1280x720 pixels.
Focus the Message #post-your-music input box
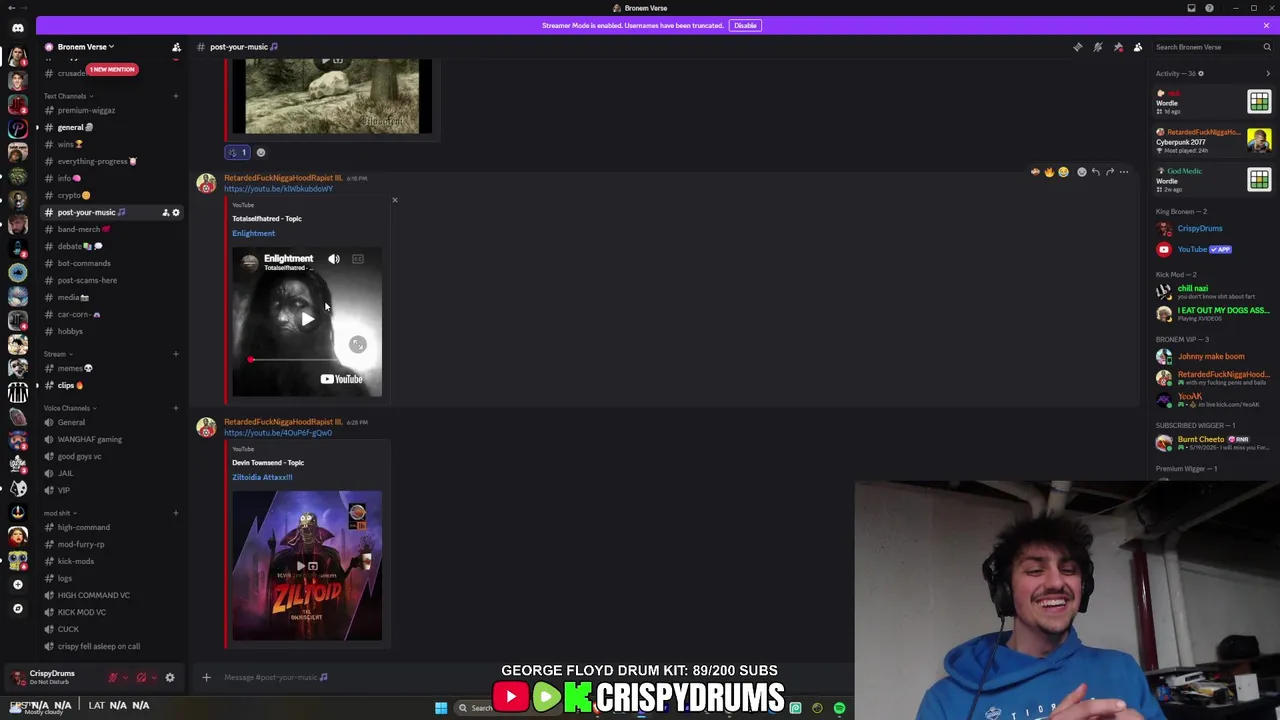coord(520,677)
